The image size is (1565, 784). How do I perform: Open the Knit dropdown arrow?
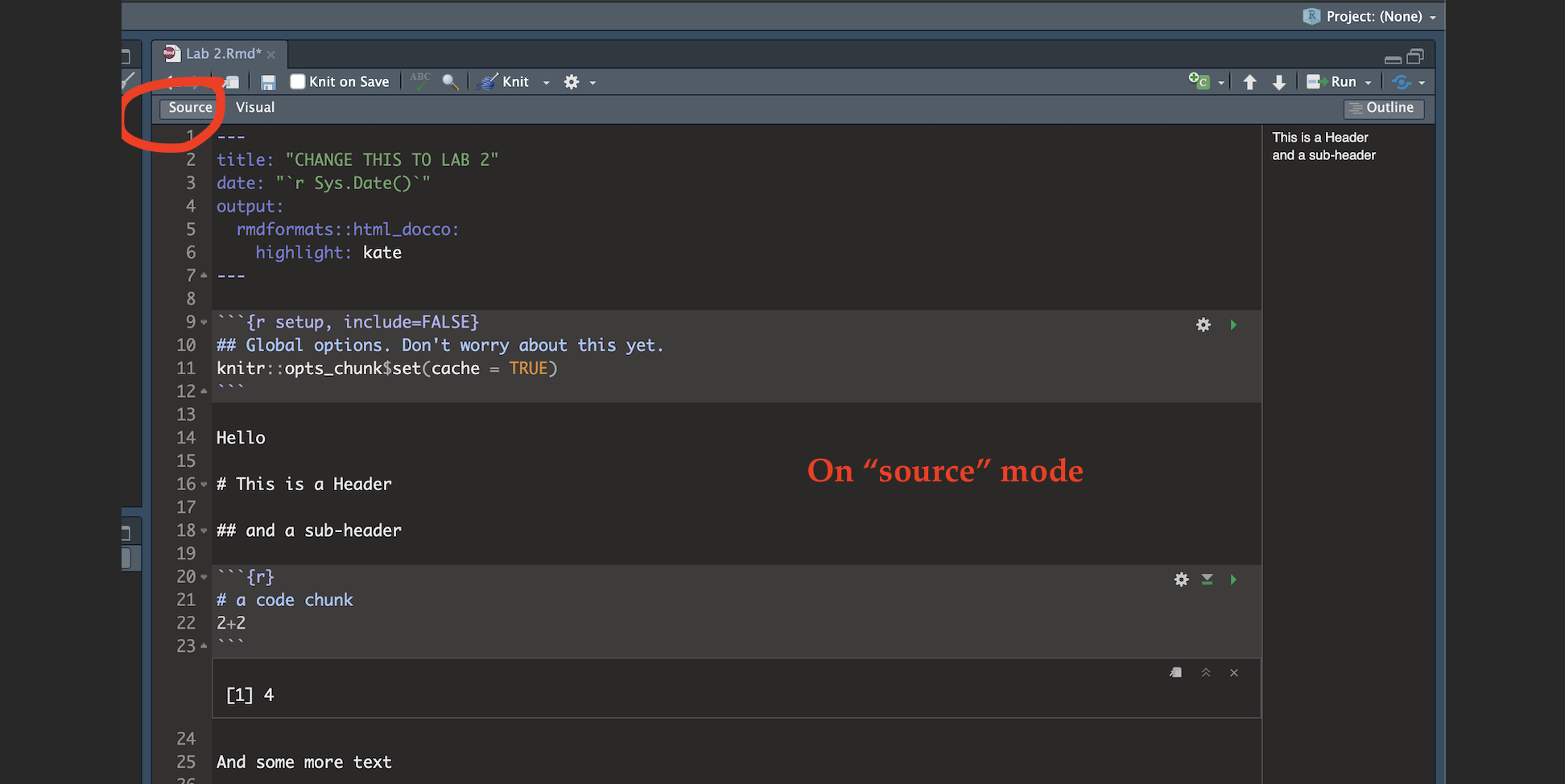click(x=547, y=83)
